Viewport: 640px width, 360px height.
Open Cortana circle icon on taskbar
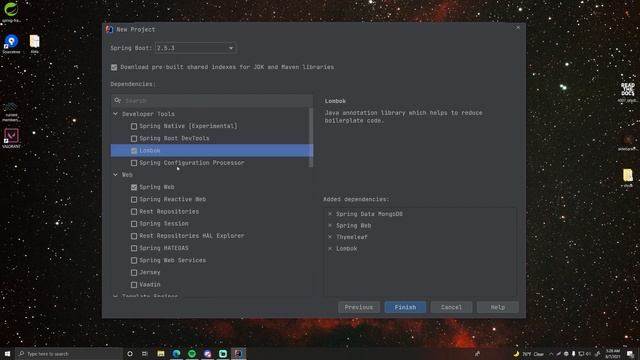(x=130, y=353)
